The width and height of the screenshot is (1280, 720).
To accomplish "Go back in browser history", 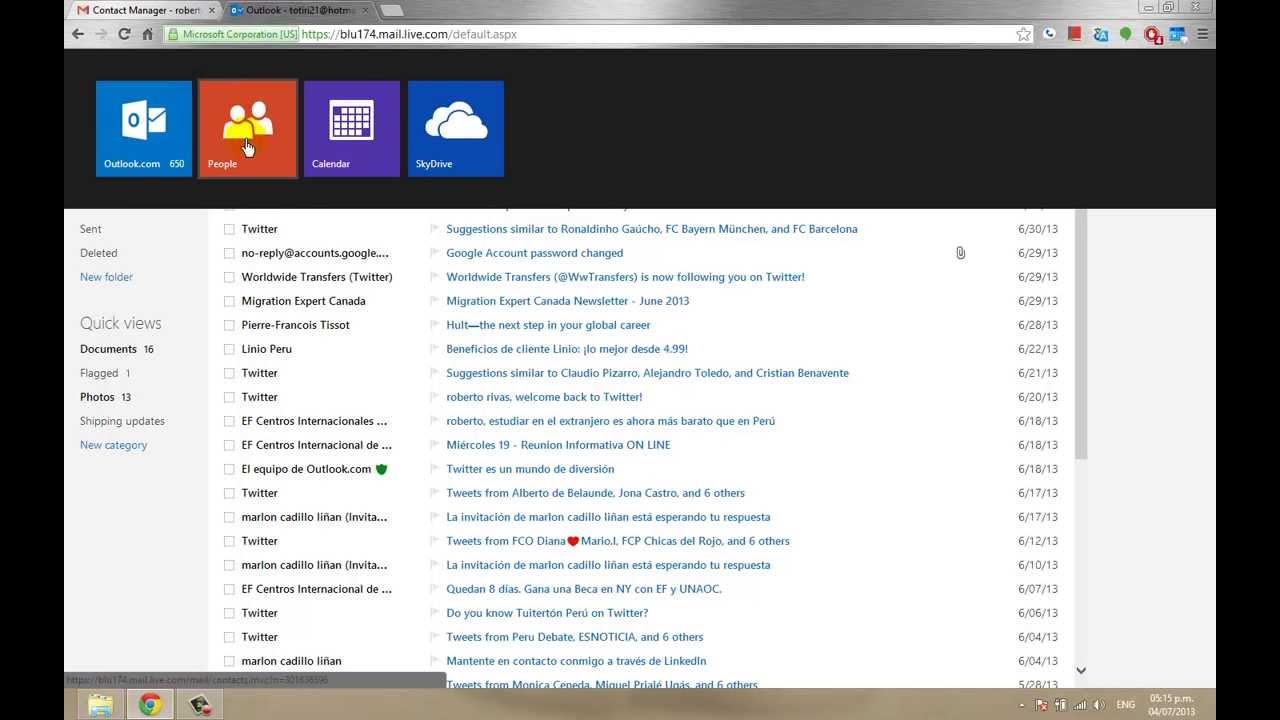I will click(x=78, y=34).
